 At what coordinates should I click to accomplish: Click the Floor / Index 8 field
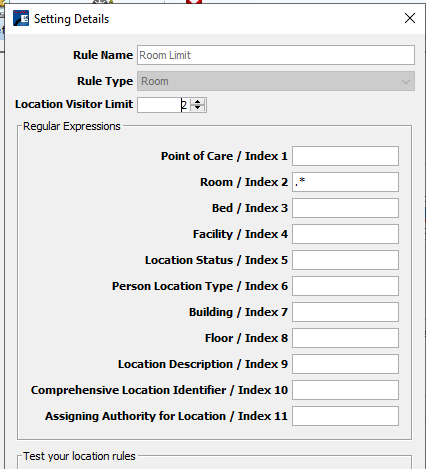point(345,338)
